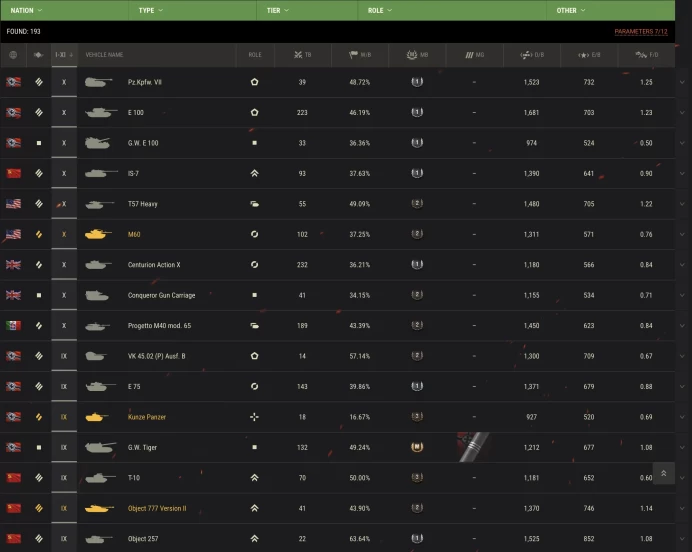Viewport: 692px width, 552px height.
Task: Click the 1,681 damage value for E 100
Action: coord(531,113)
